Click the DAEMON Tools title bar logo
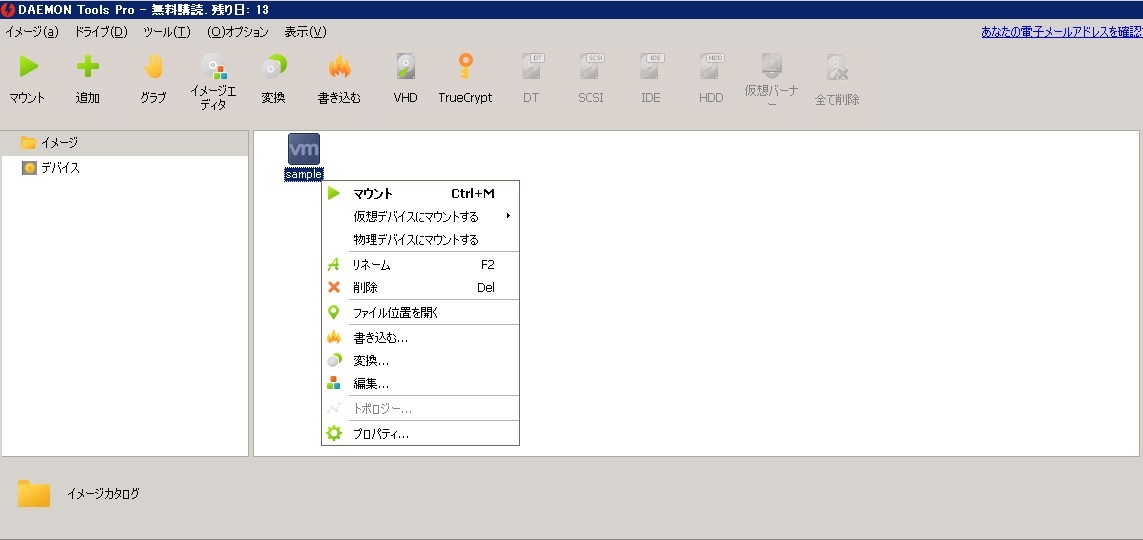 (8, 9)
